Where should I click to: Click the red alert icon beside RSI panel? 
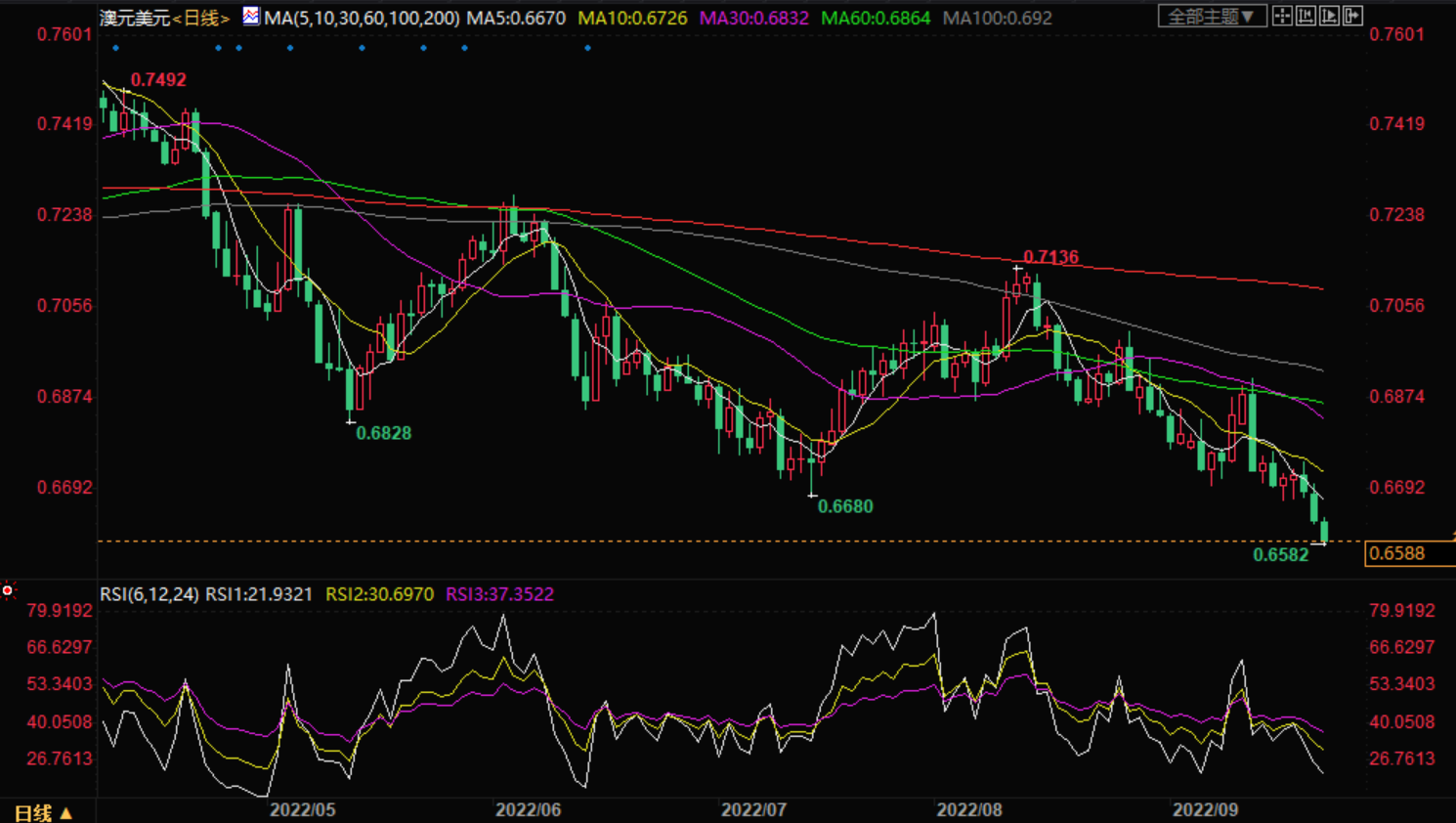point(8,590)
